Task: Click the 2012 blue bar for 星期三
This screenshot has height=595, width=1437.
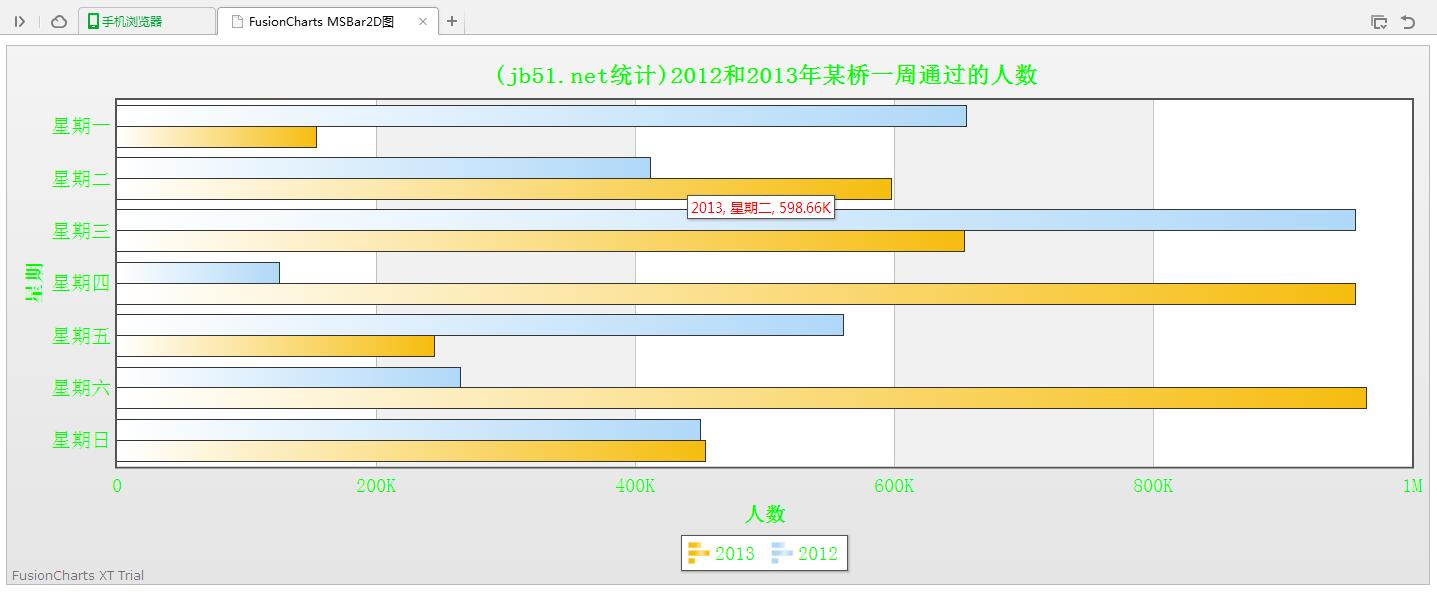Action: [x=735, y=220]
